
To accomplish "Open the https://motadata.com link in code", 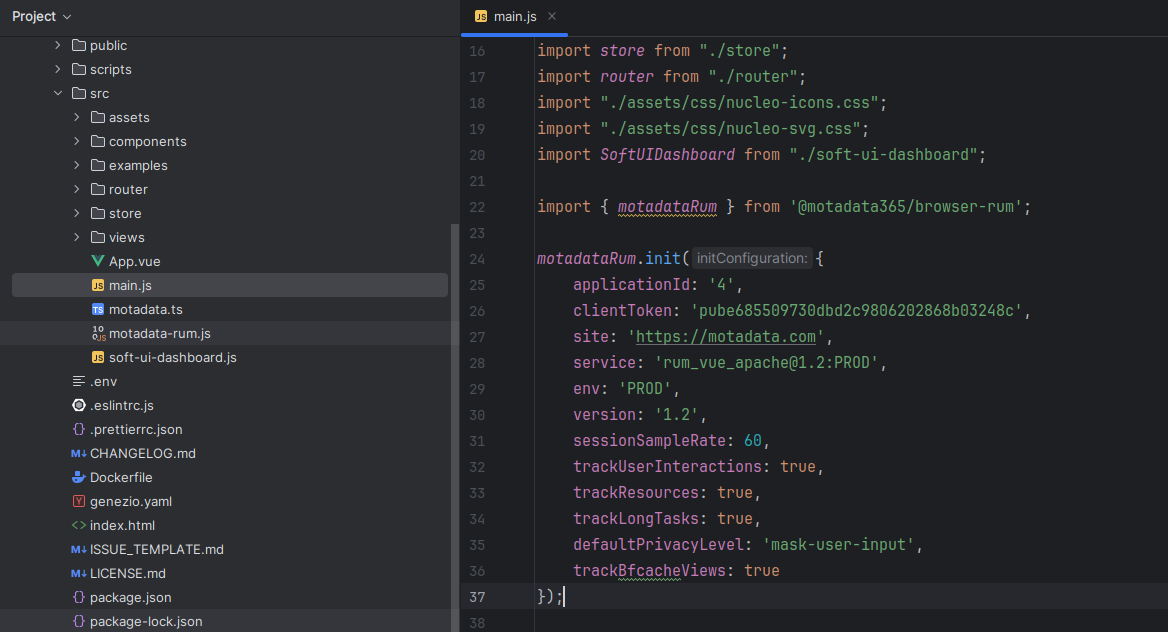I will coord(728,337).
